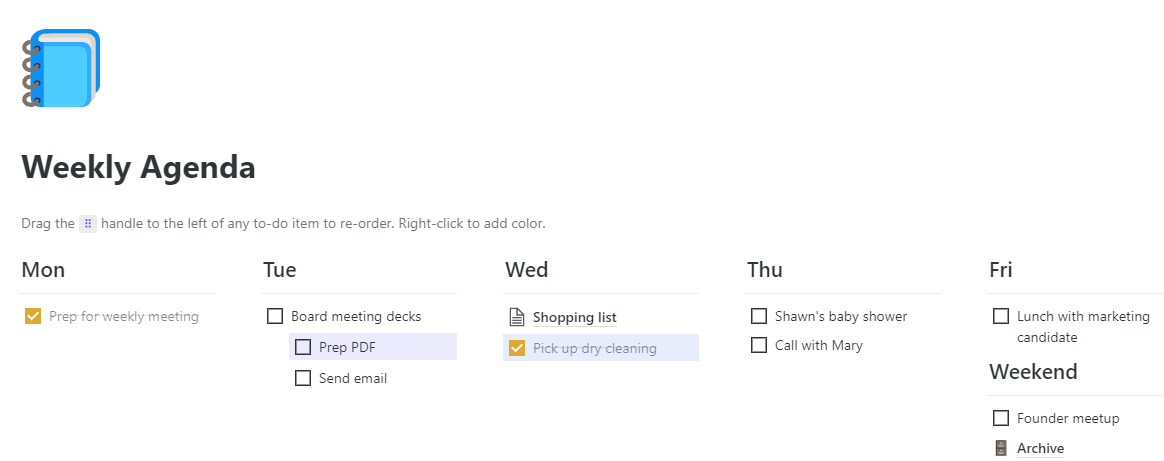Click the Archive file cabinet icon
Viewport: 1164px width, 461px height.
(x=1001, y=448)
